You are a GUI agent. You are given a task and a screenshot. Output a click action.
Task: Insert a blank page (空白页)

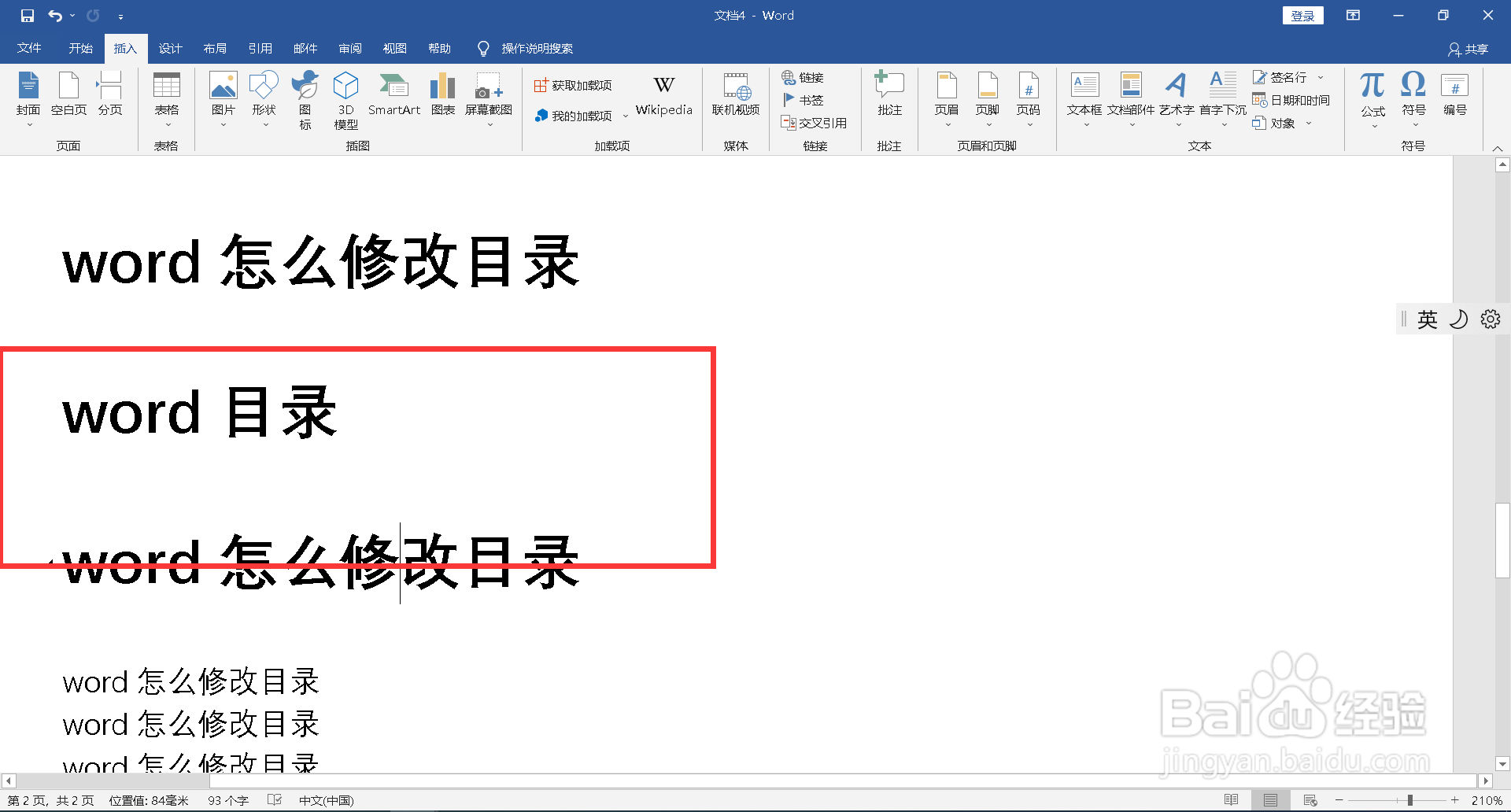point(68,94)
